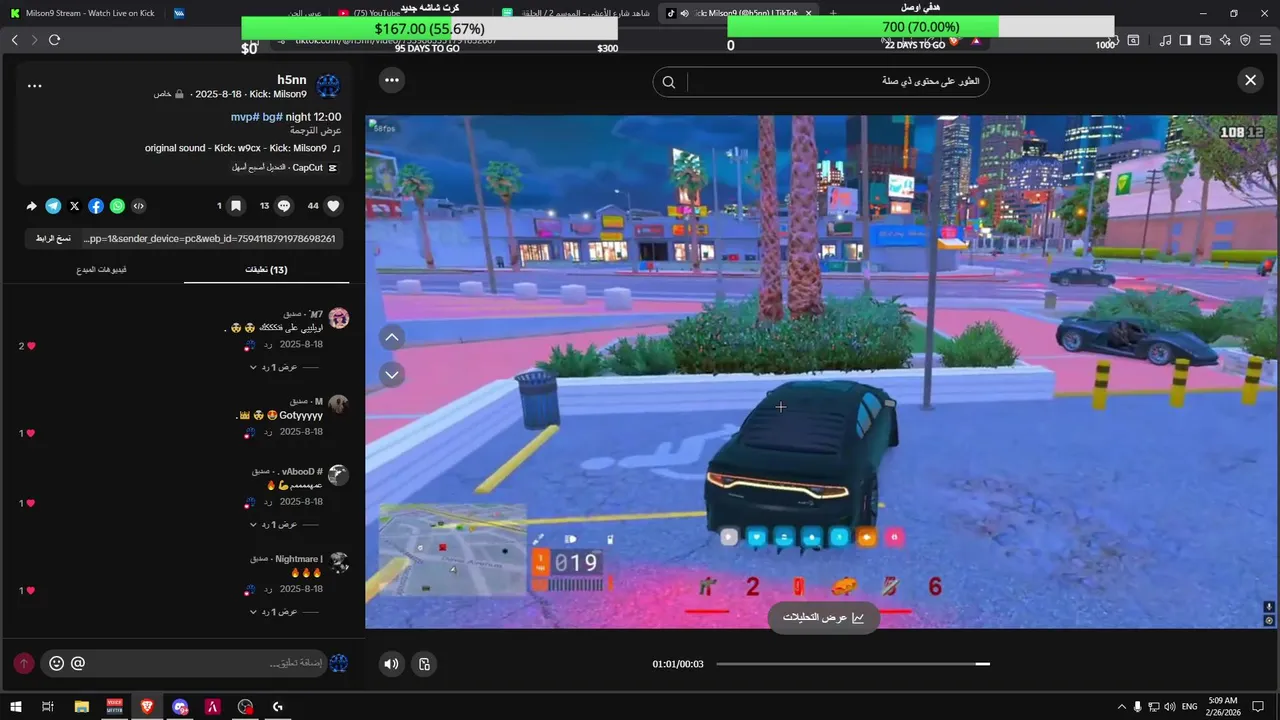Seek along the video progress bar
The width and height of the screenshot is (1280, 720).
tap(853, 664)
